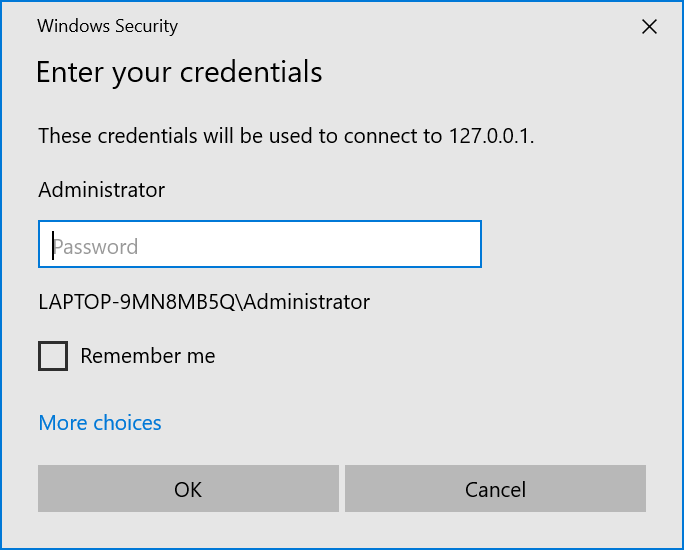Click the Enter your credentials heading

(x=179, y=72)
